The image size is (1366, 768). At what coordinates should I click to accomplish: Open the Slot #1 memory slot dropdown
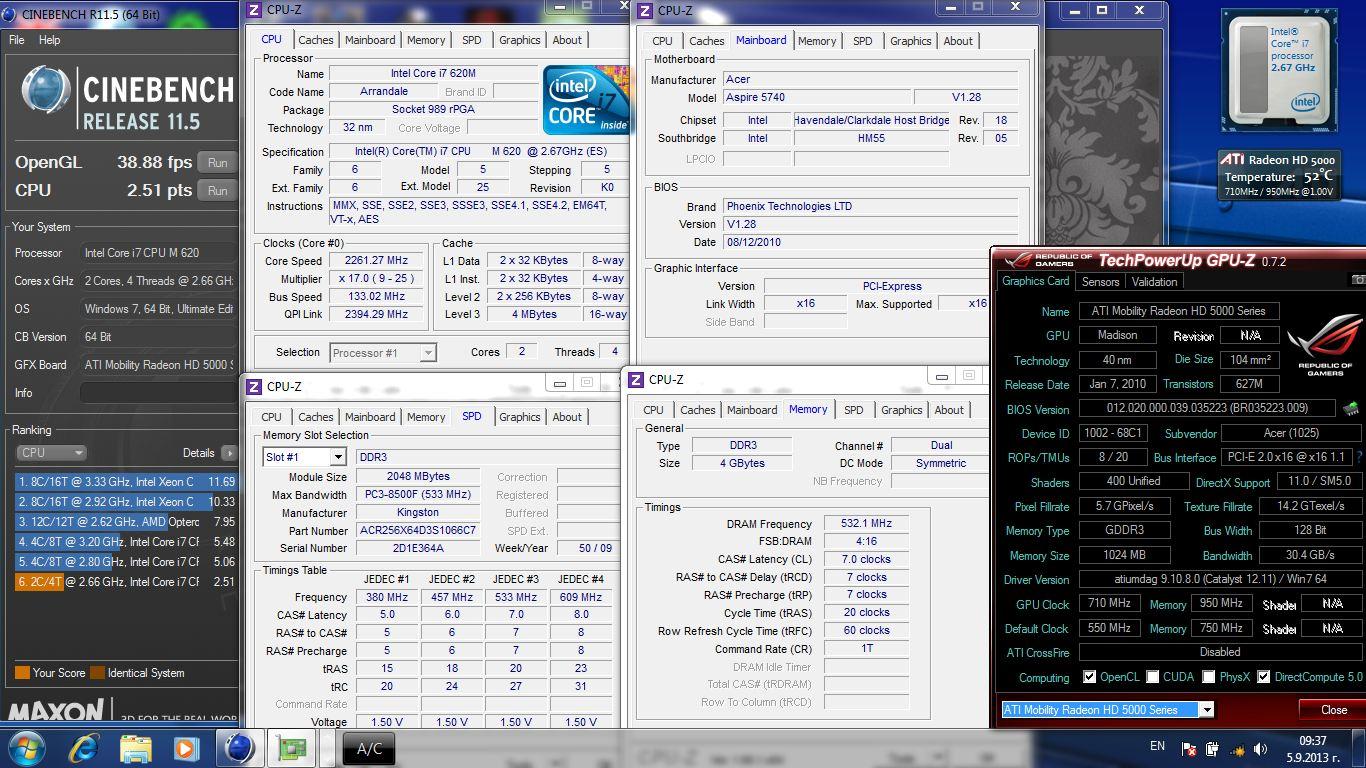[304, 457]
